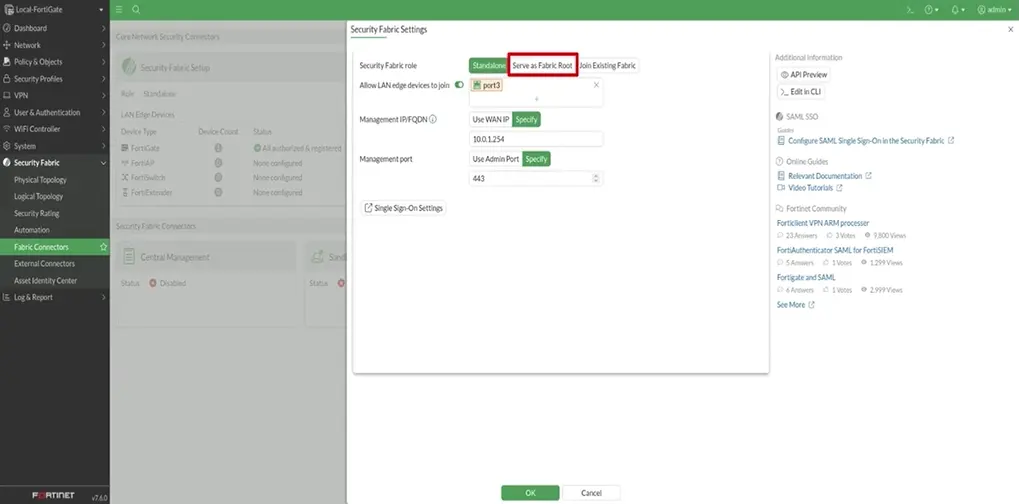The width and height of the screenshot is (1019, 504).
Task: Click the 10.0.1.254 management IP field
Action: click(536, 139)
